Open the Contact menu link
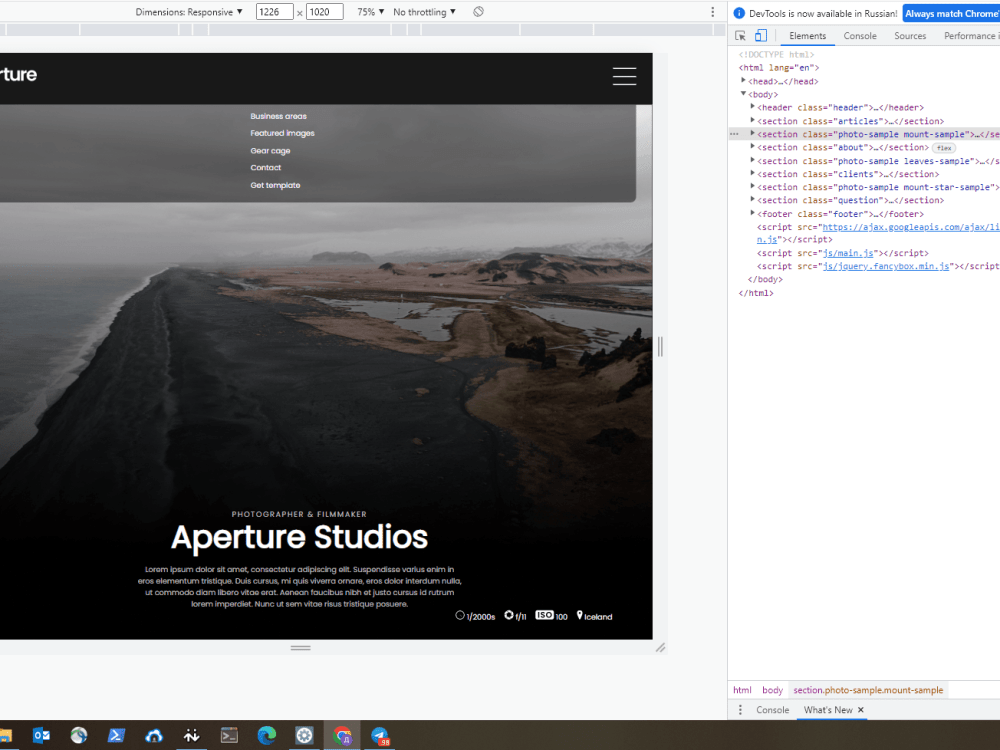The image size is (1000, 750). (x=265, y=168)
